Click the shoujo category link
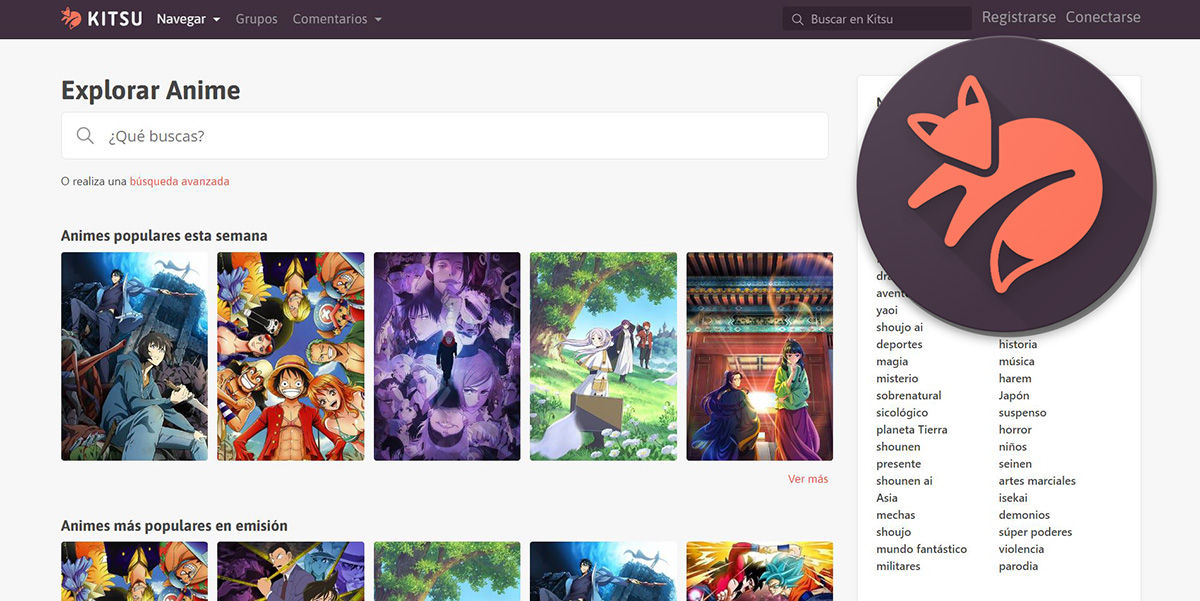The image size is (1200, 601). coord(894,532)
